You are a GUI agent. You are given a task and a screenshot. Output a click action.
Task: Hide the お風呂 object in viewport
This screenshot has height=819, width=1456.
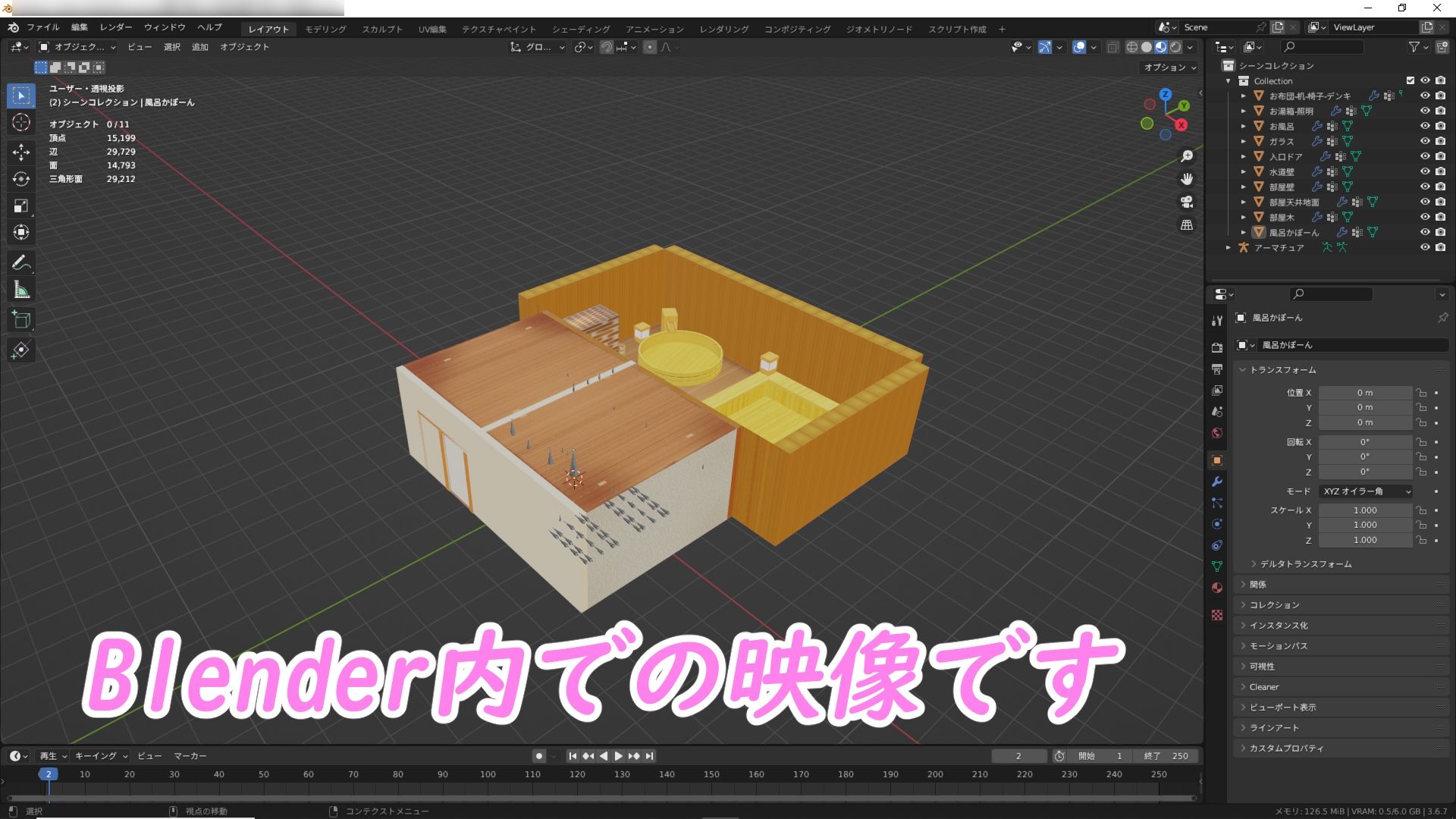(x=1424, y=126)
